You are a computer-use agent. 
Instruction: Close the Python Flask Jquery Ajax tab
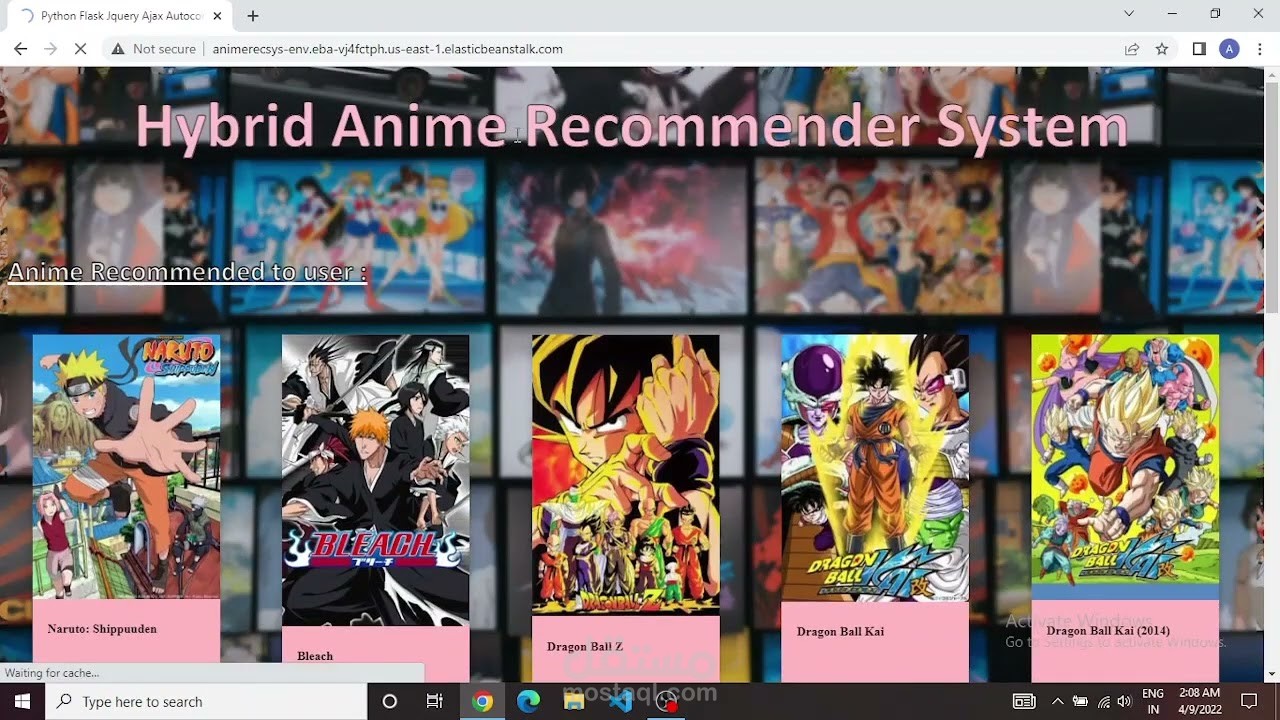[217, 16]
